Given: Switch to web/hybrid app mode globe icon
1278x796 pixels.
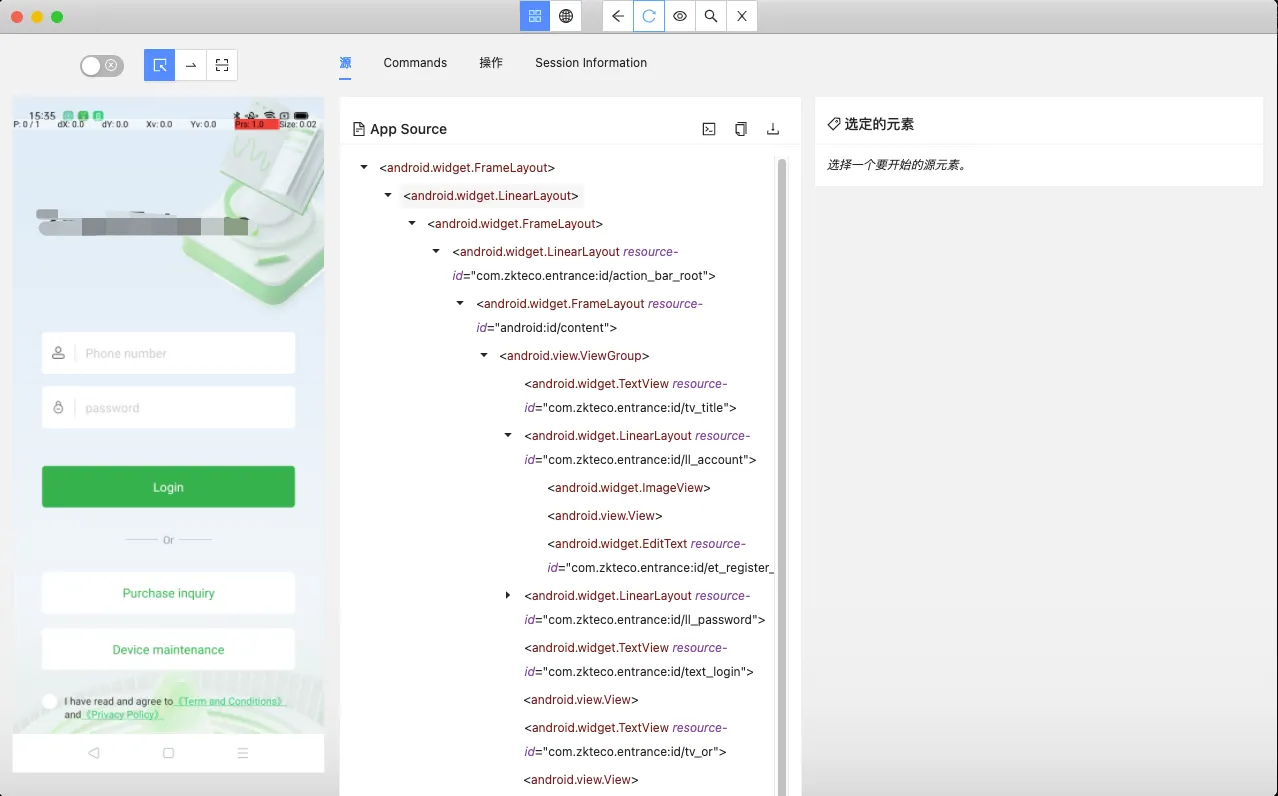Looking at the screenshot, I should tap(566, 16).
